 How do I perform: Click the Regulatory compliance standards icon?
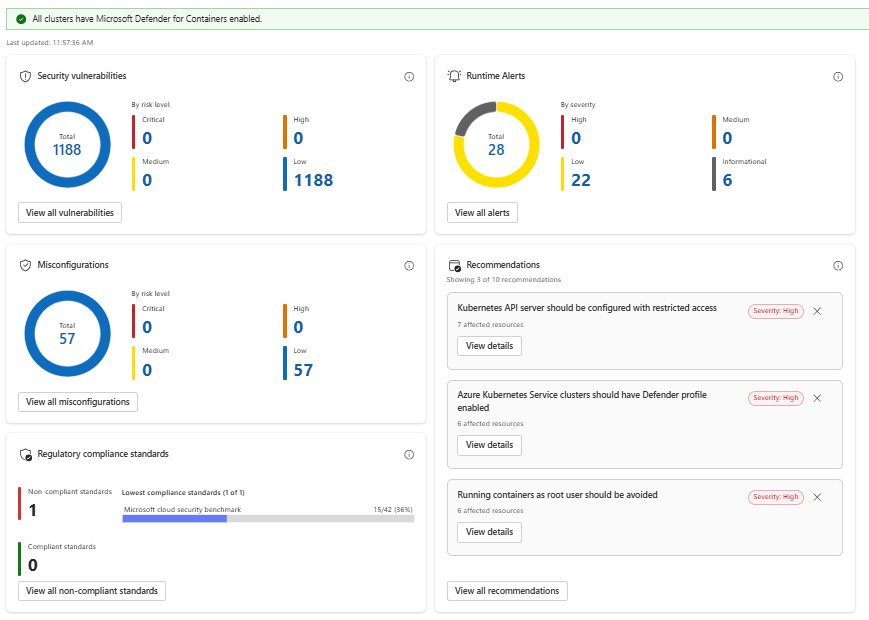coord(25,454)
